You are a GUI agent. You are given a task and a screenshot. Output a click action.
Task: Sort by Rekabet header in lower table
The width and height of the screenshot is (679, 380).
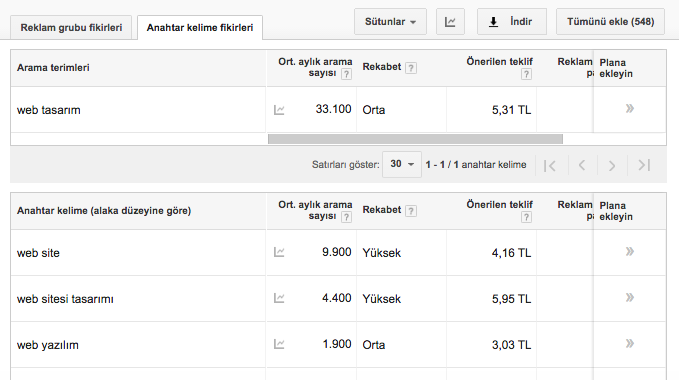(382, 210)
